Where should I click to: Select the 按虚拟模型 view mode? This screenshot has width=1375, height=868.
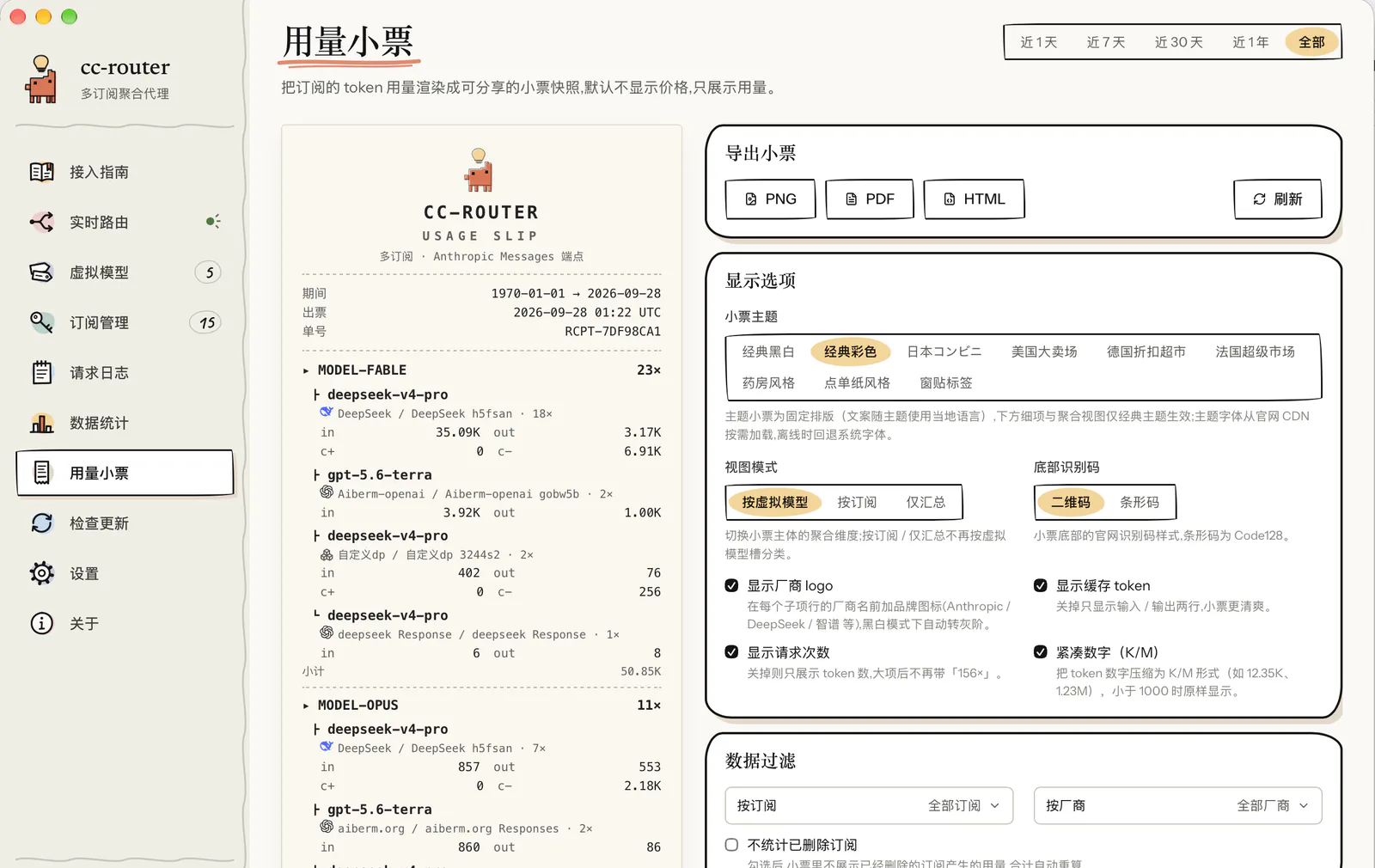click(x=775, y=503)
